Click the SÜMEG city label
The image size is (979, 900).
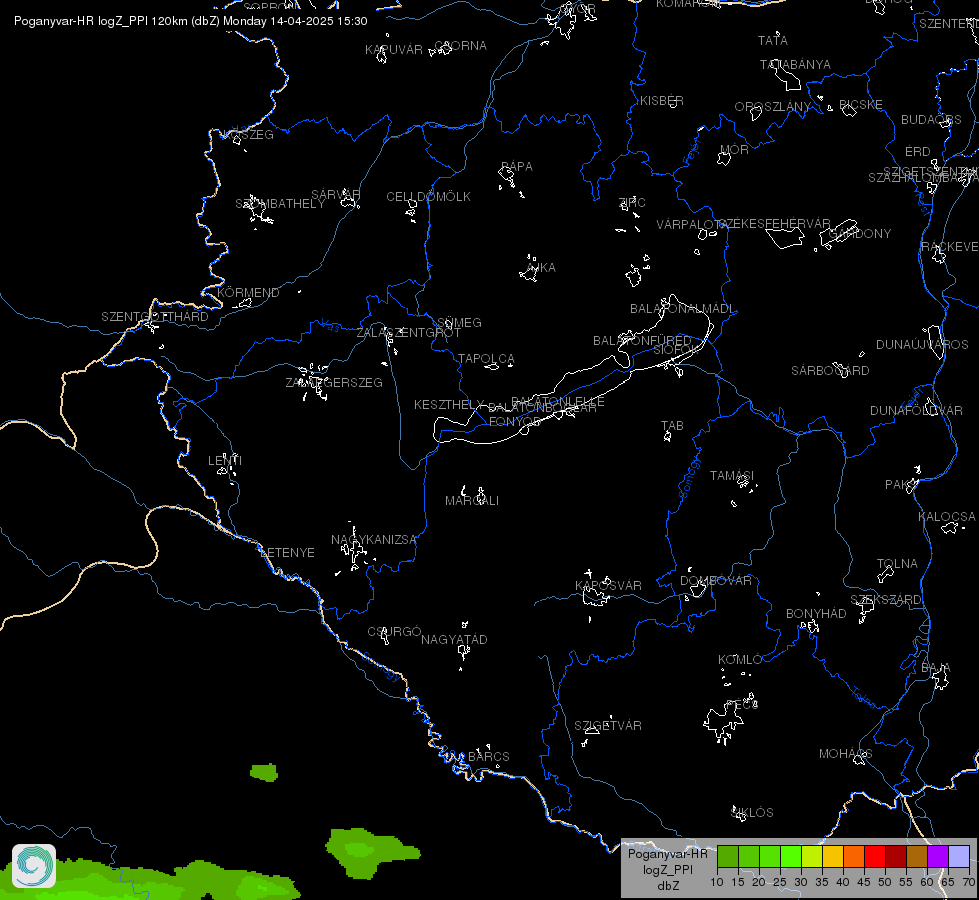459,322
